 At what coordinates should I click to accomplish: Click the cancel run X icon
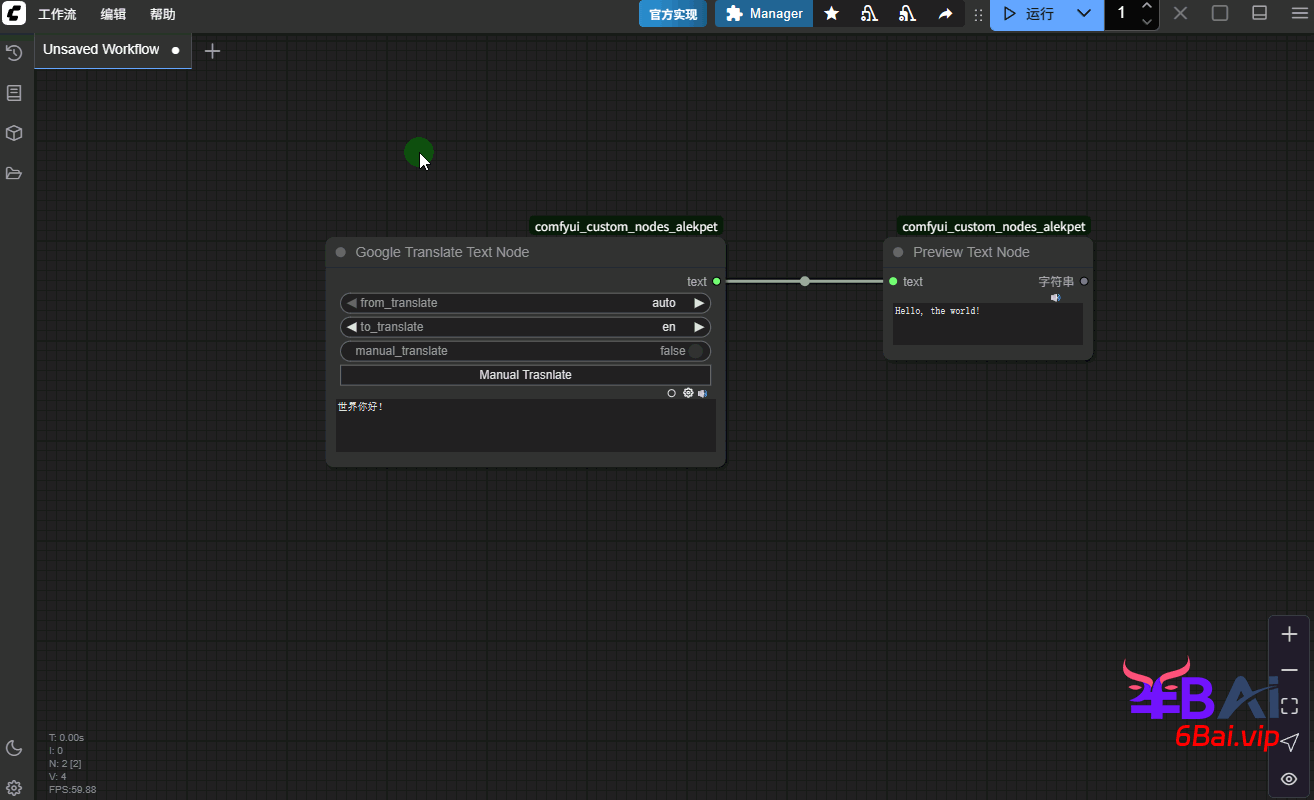[x=1181, y=14]
